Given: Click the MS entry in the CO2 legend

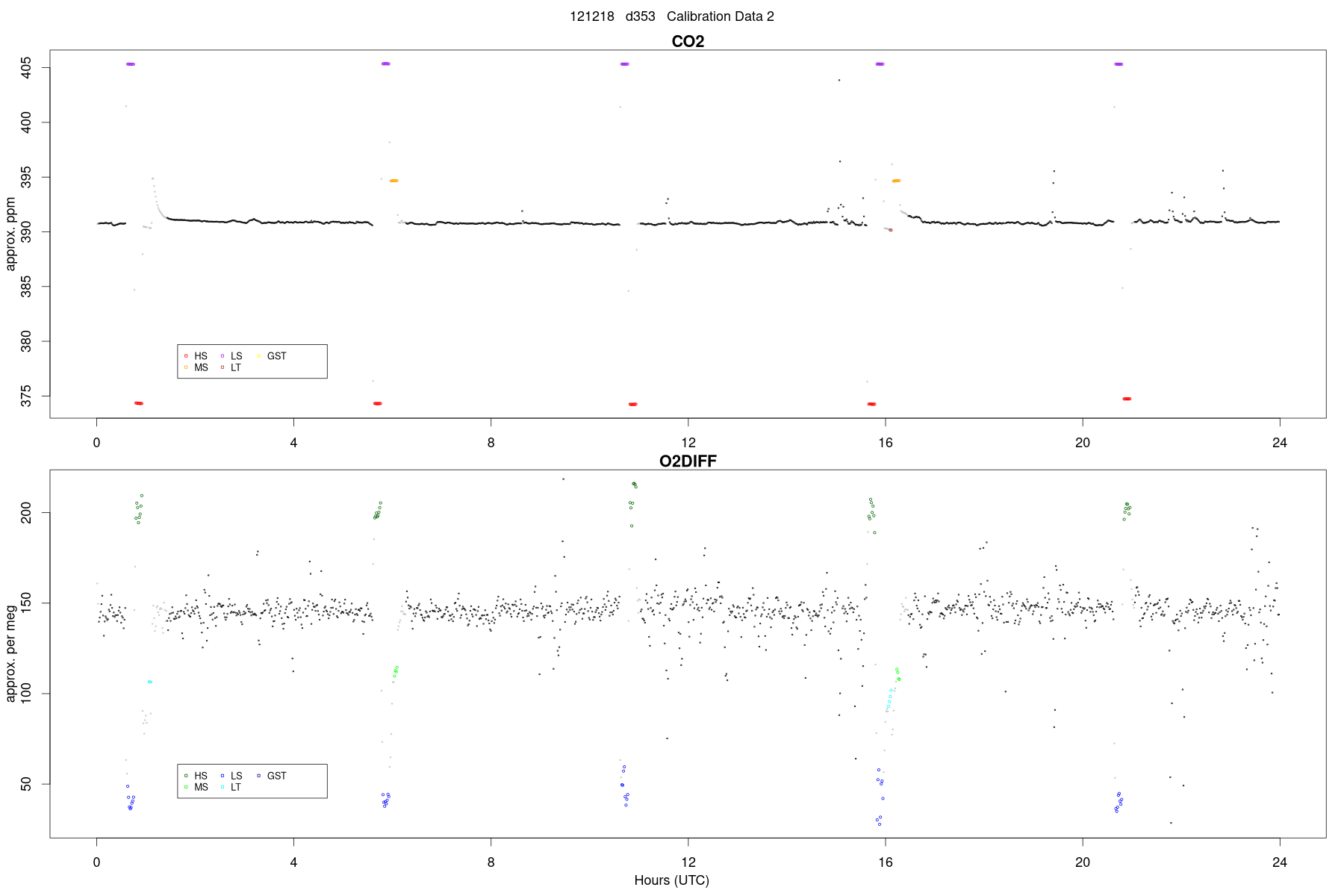Looking at the screenshot, I should coord(196,367).
